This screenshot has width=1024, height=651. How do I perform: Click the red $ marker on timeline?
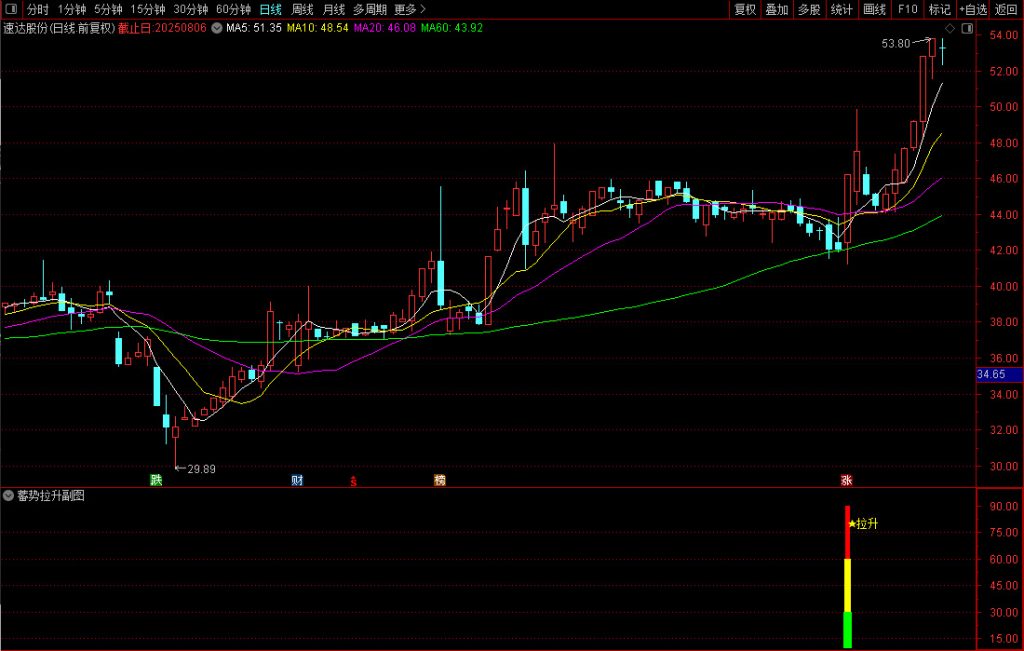pyautogui.click(x=352, y=481)
